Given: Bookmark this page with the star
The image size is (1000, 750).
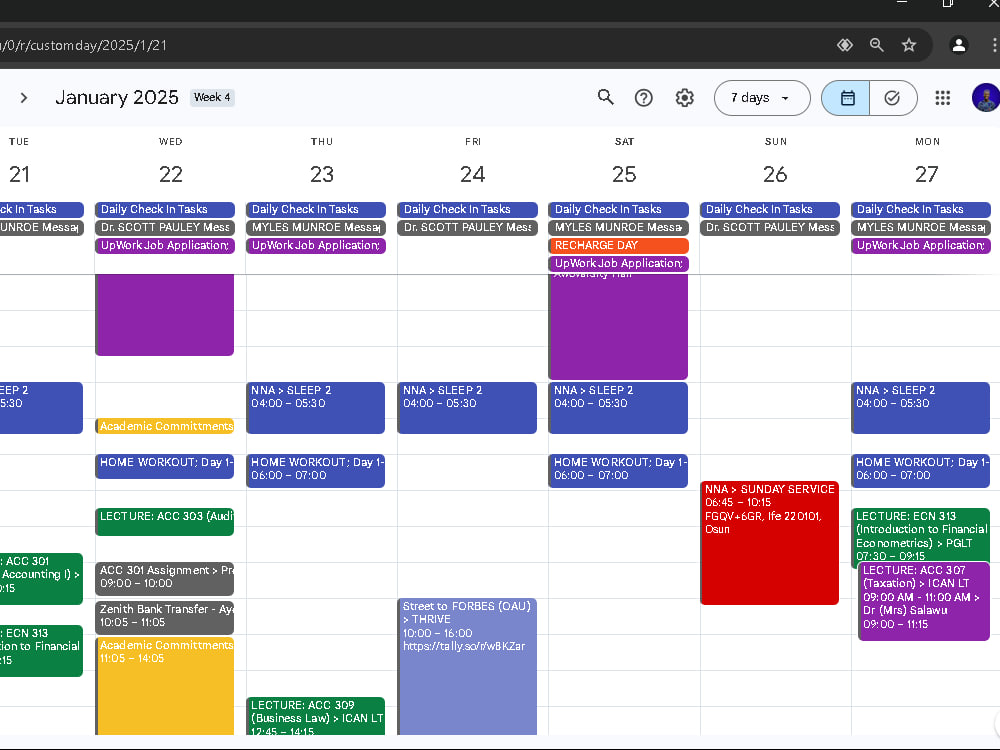Looking at the screenshot, I should [x=909, y=45].
